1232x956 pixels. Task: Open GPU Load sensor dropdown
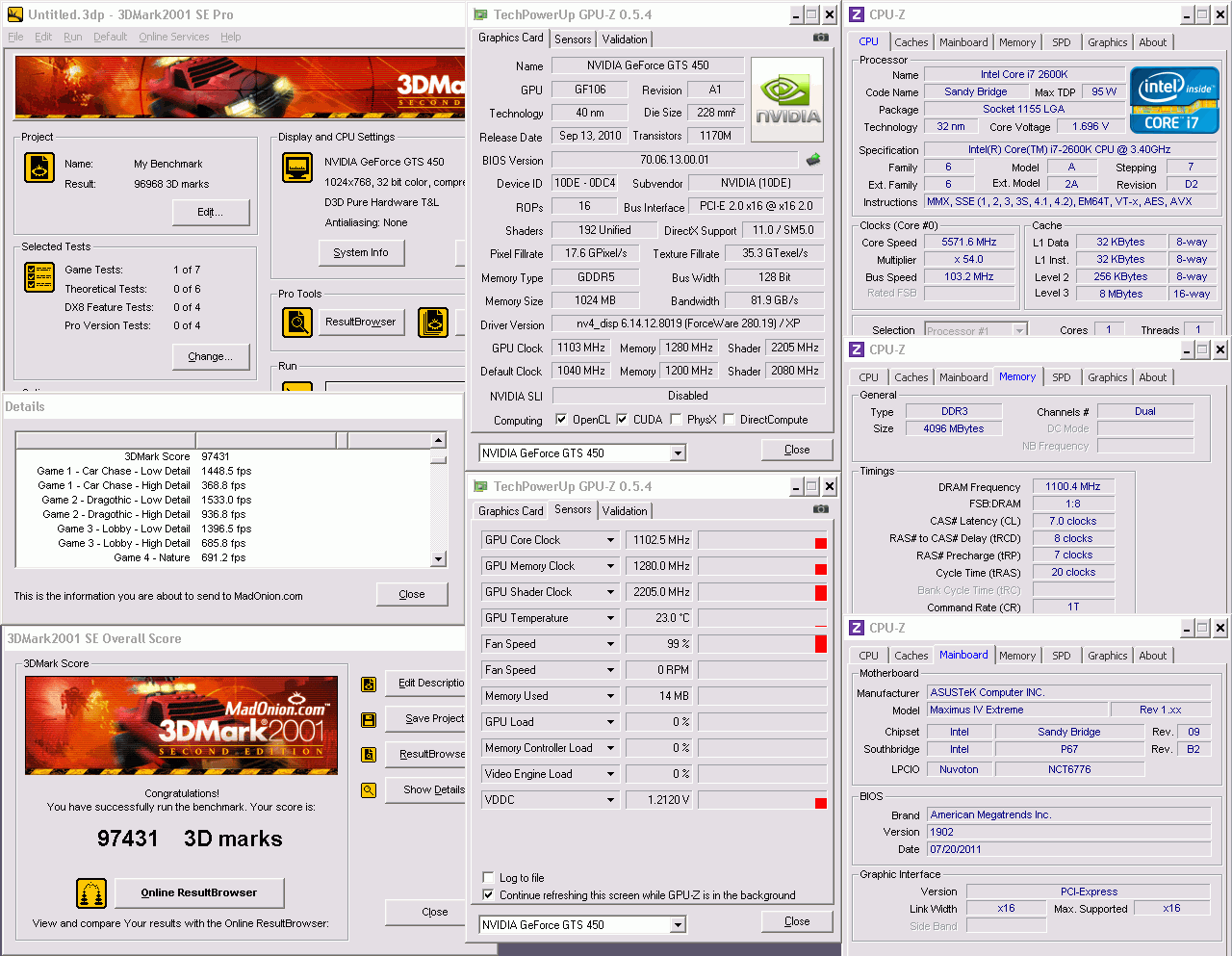(x=610, y=722)
